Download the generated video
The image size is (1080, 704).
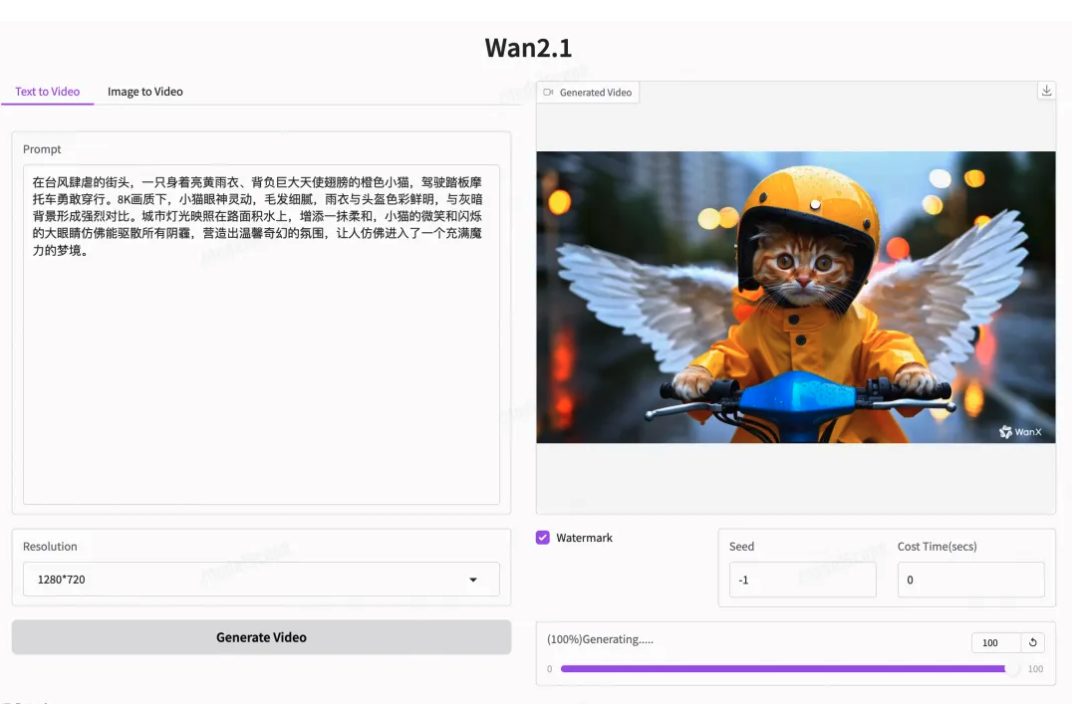pos(1046,91)
